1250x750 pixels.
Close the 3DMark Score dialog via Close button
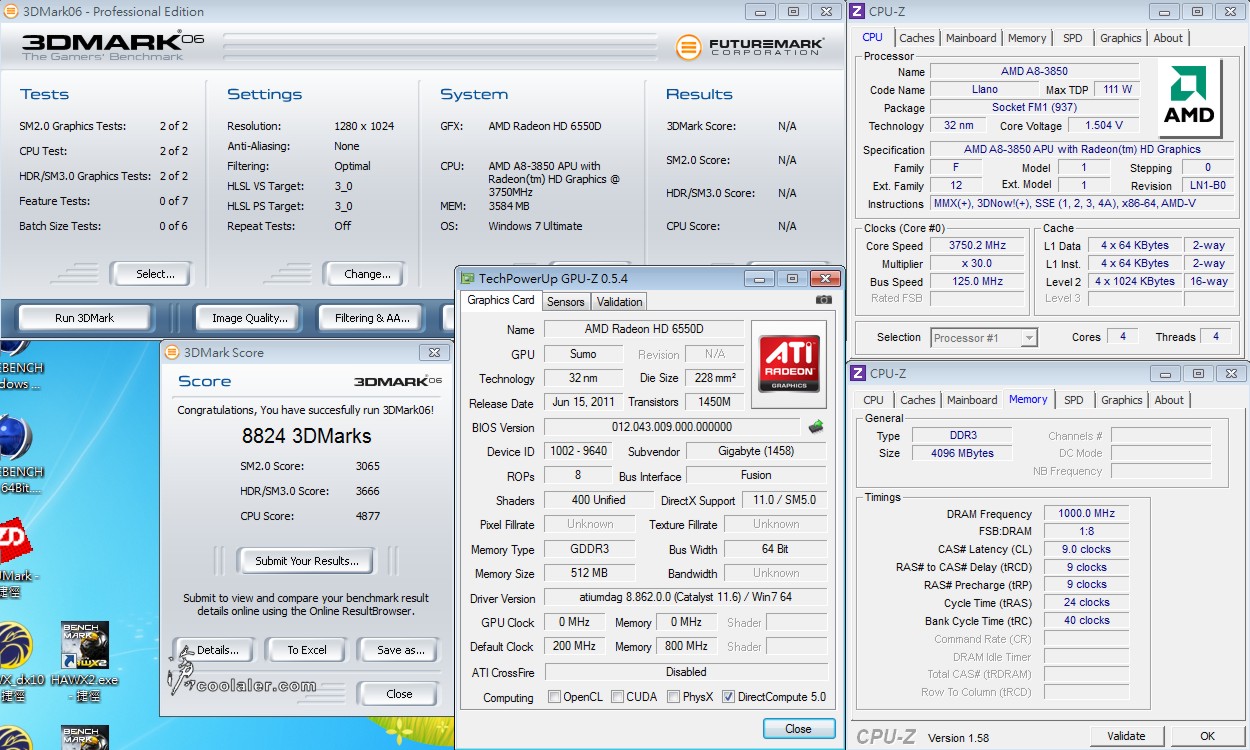tap(399, 694)
